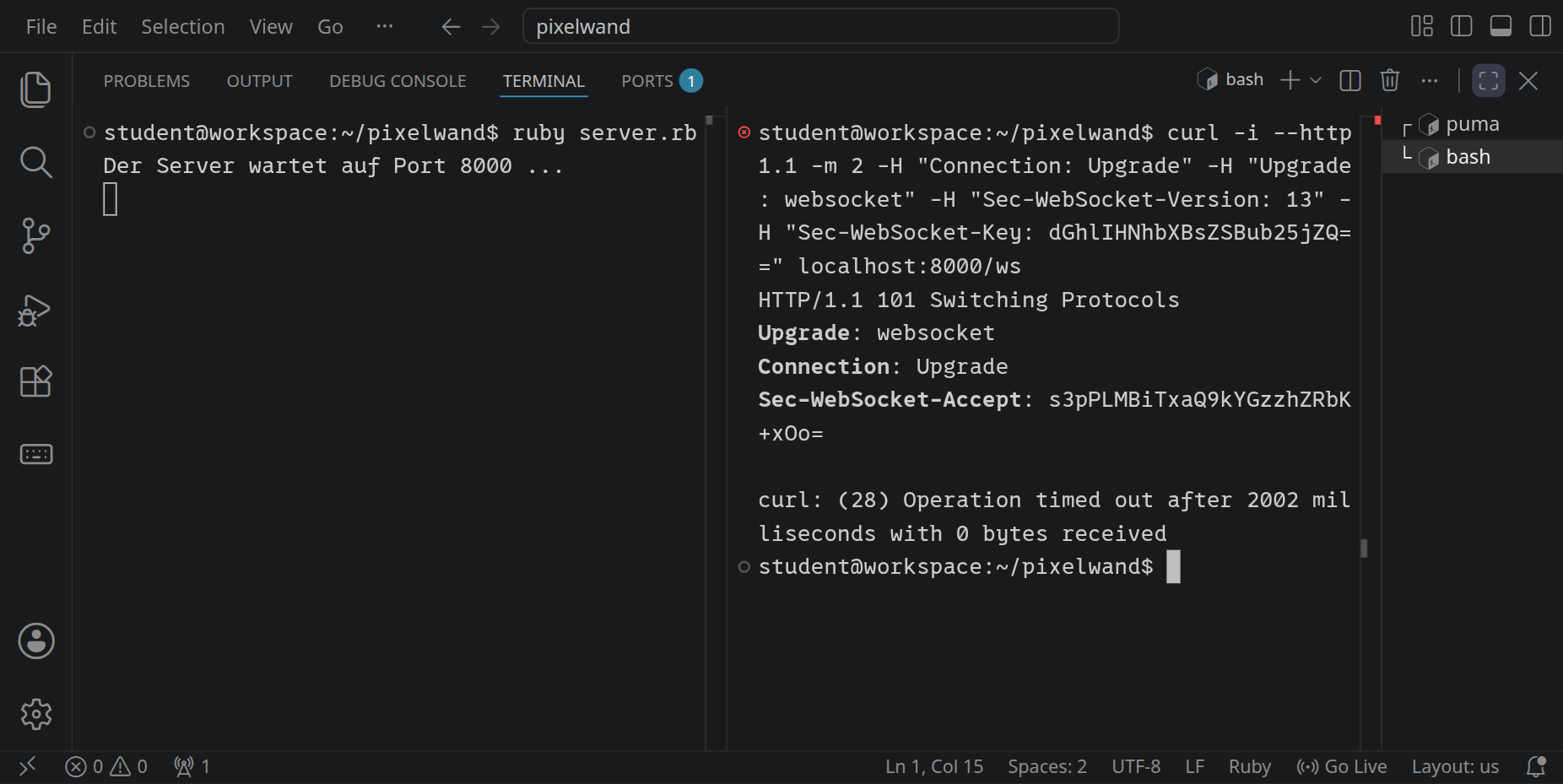The width and height of the screenshot is (1563, 784).
Task: Switch to the OUTPUT tab
Action: pos(259,81)
